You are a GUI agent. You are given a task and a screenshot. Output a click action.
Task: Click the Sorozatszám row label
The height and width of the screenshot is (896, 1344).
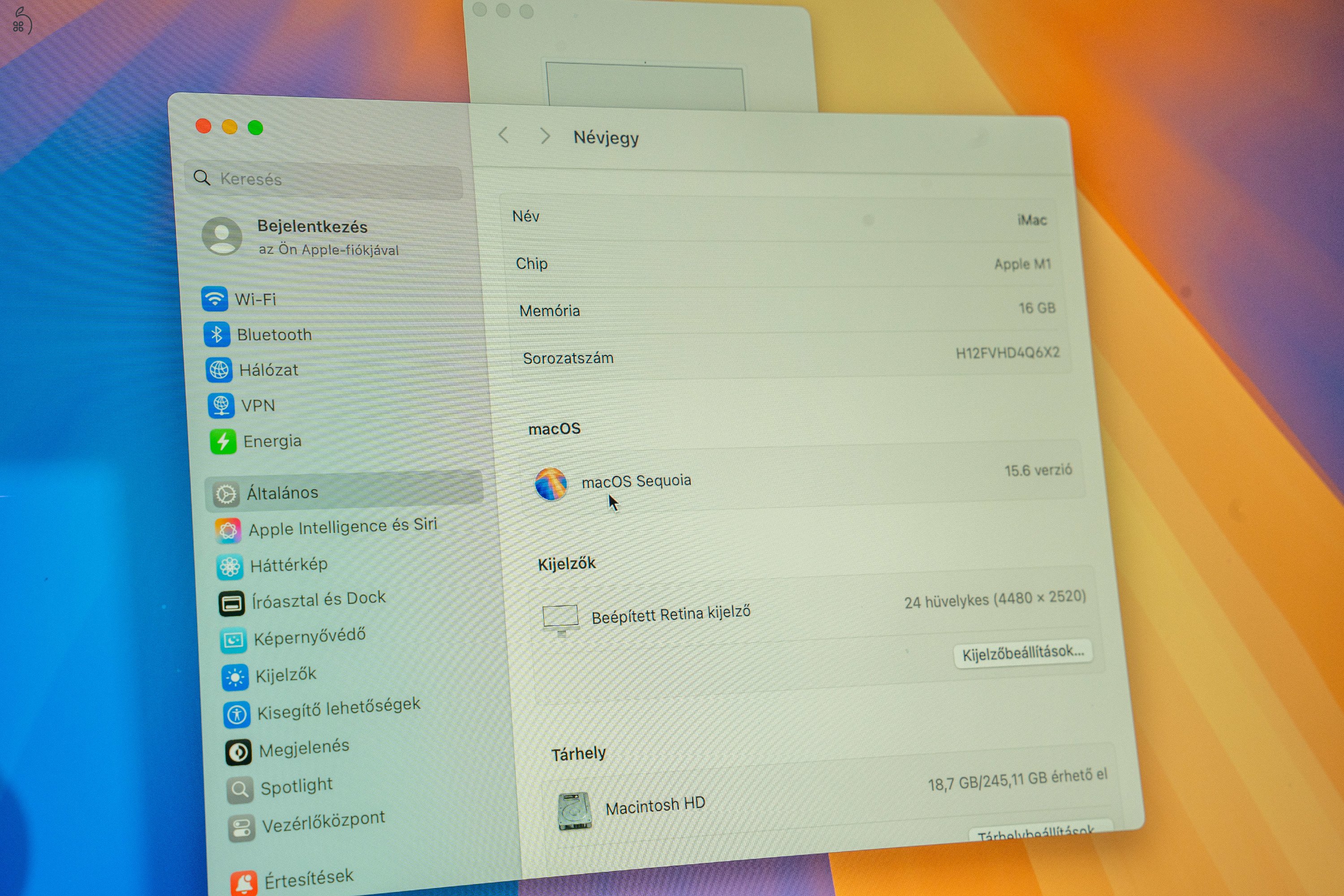568,358
